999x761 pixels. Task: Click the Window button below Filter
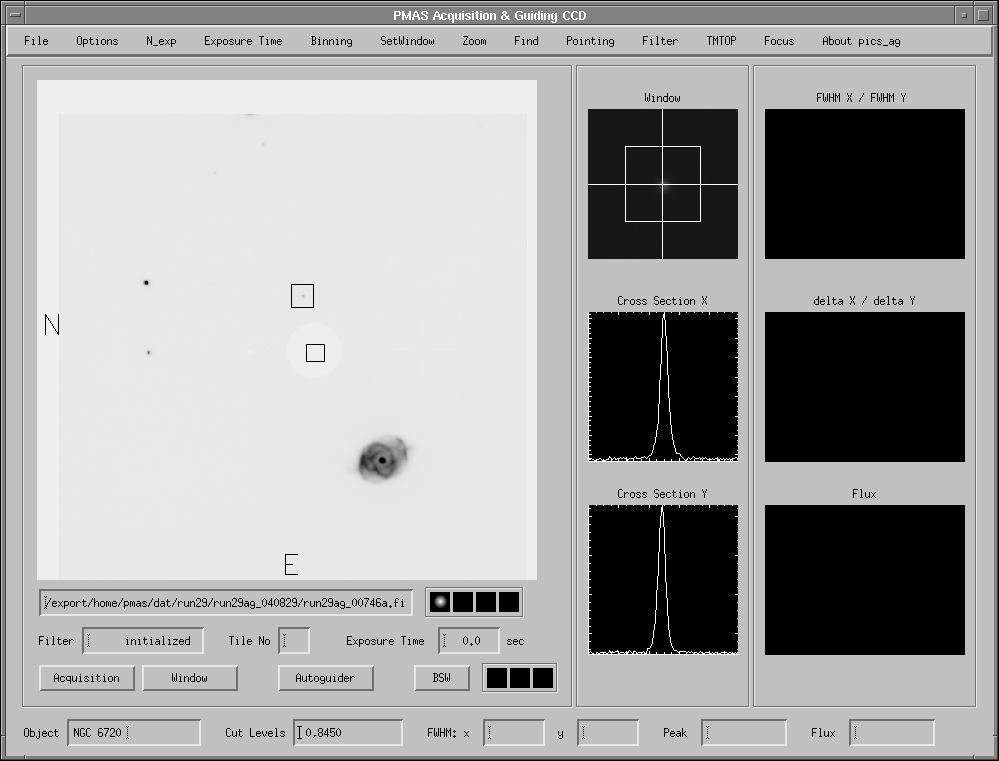(x=190, y=678)
